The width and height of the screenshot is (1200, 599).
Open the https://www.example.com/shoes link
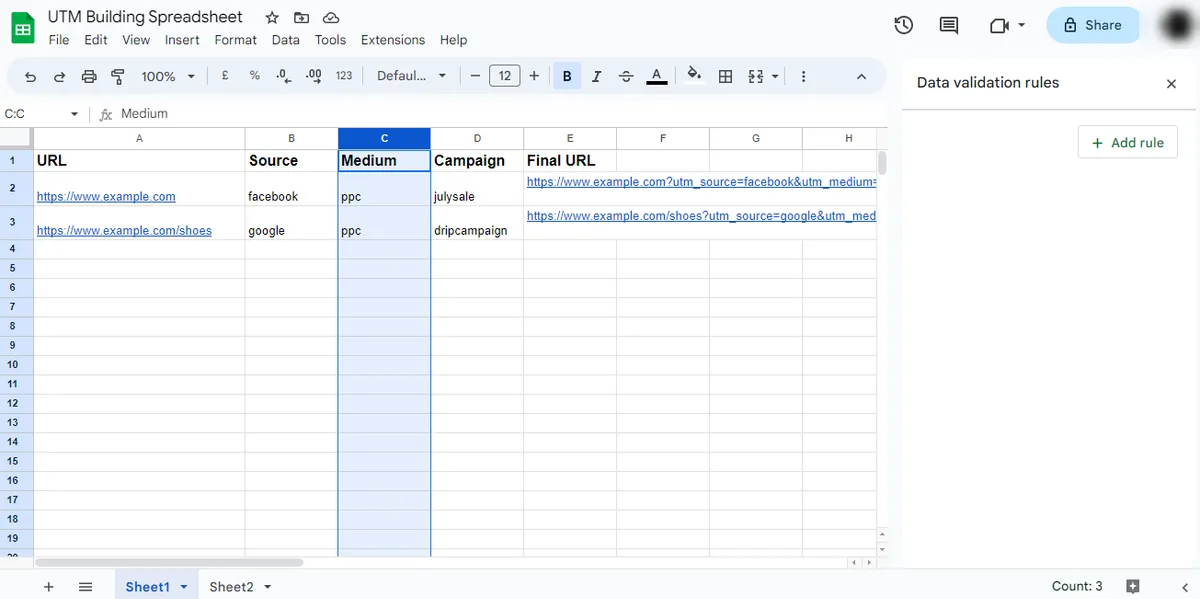click(124, 230)
